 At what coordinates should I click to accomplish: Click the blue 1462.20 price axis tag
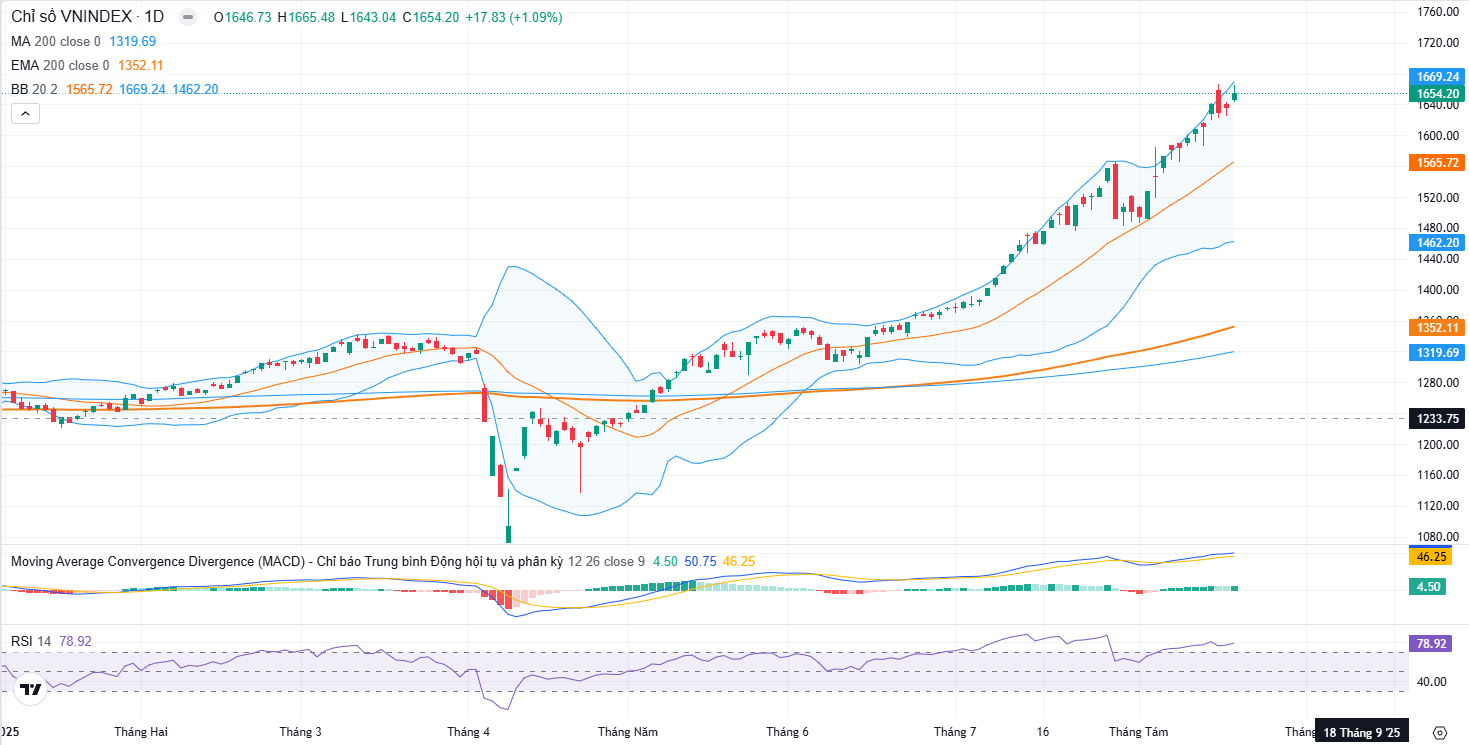tap(1436, 242)
